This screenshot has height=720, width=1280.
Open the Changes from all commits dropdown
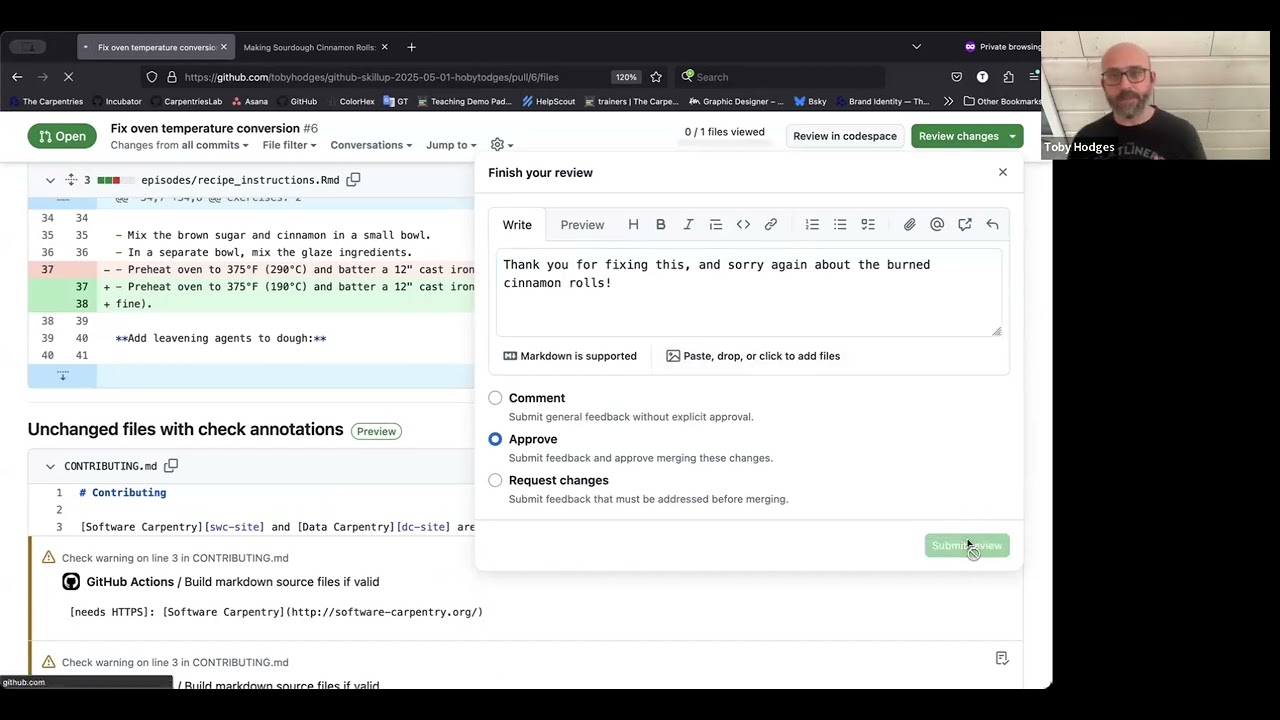tap(180, 145)
